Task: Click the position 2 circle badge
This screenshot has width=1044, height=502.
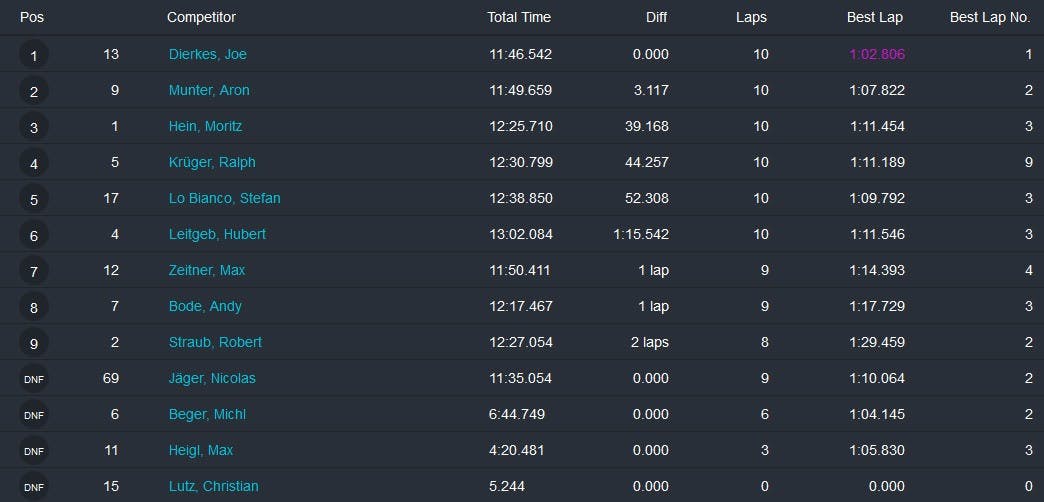Action: (33, 91)
